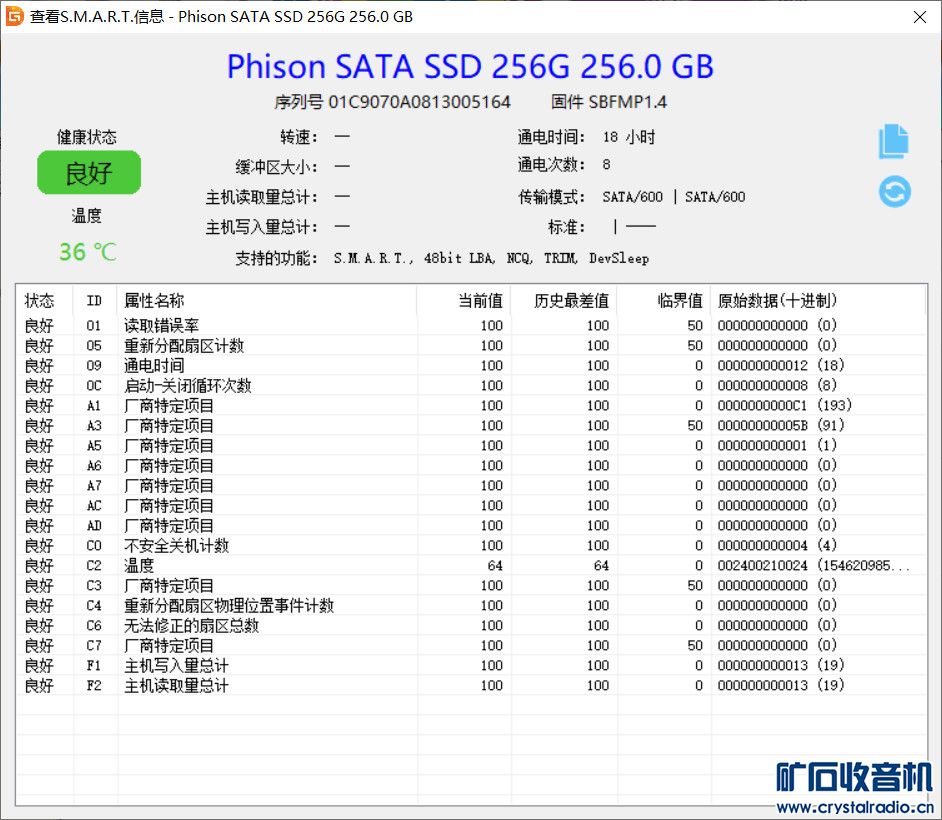The image size is (942, 820).
Task: Select the 重新分配扇区计数 row
Action: [471, 345]
